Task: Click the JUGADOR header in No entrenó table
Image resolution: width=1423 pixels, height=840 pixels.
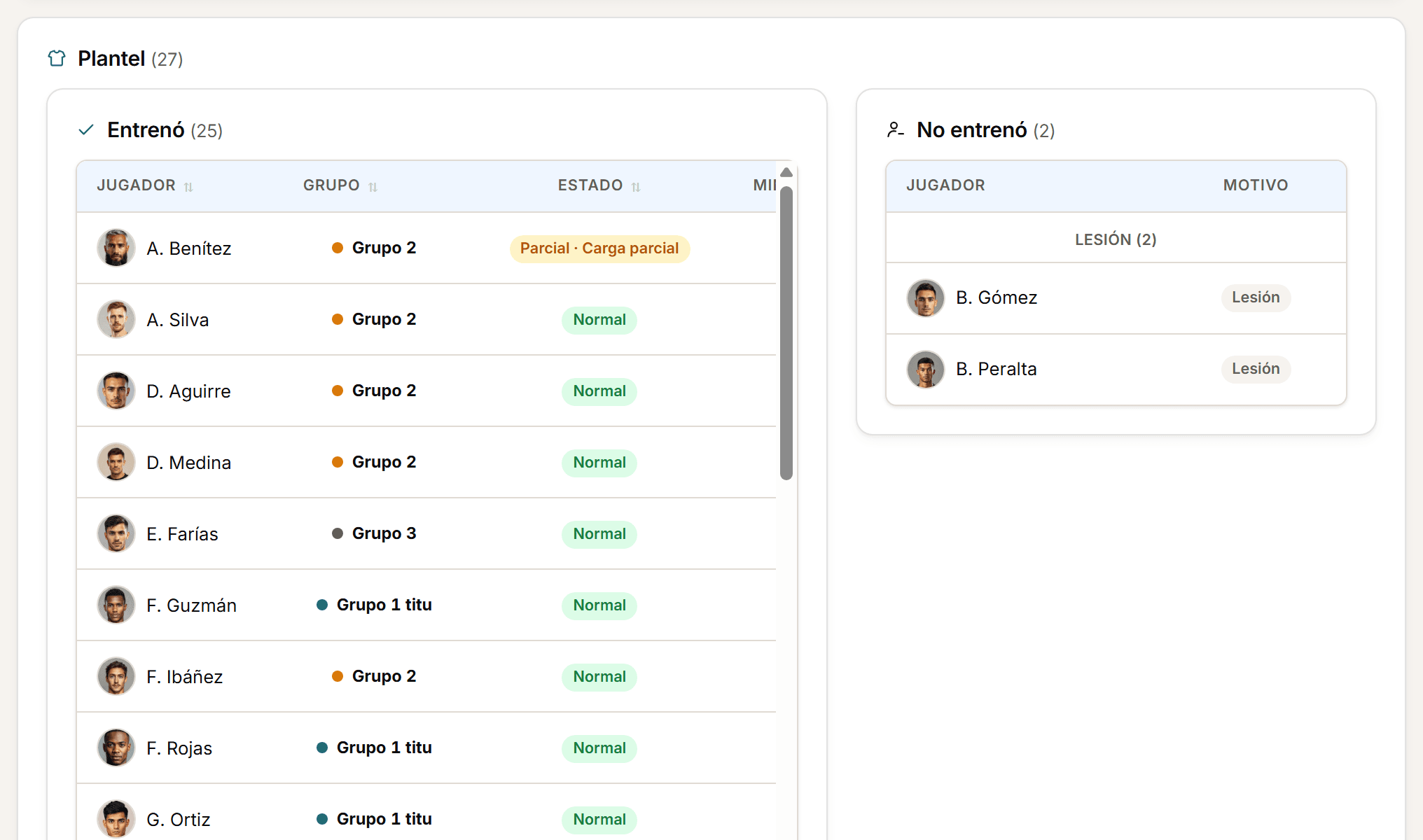Action: click(945, 185)
